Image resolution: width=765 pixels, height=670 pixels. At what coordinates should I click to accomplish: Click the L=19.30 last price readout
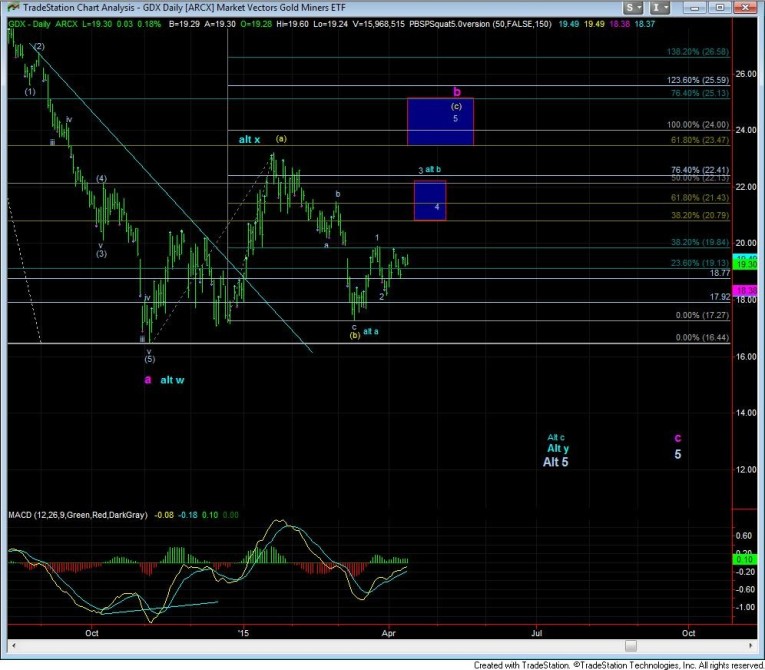tap(98, 24)
